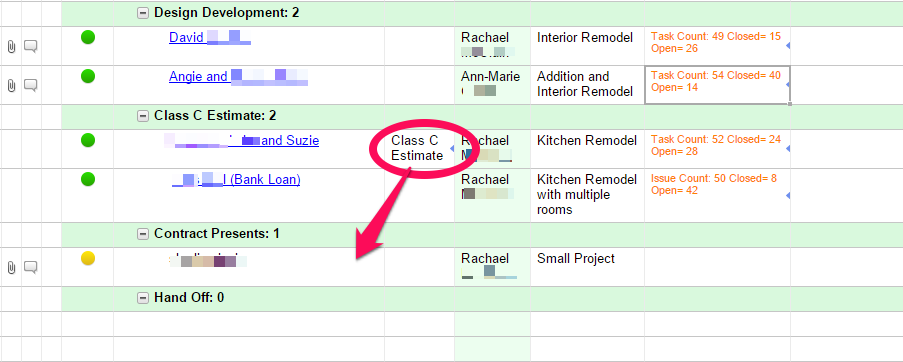This screenshot has height=362, width=903.
Task: Click yellow status dot on Small Project row
Action: coord(88,259)
